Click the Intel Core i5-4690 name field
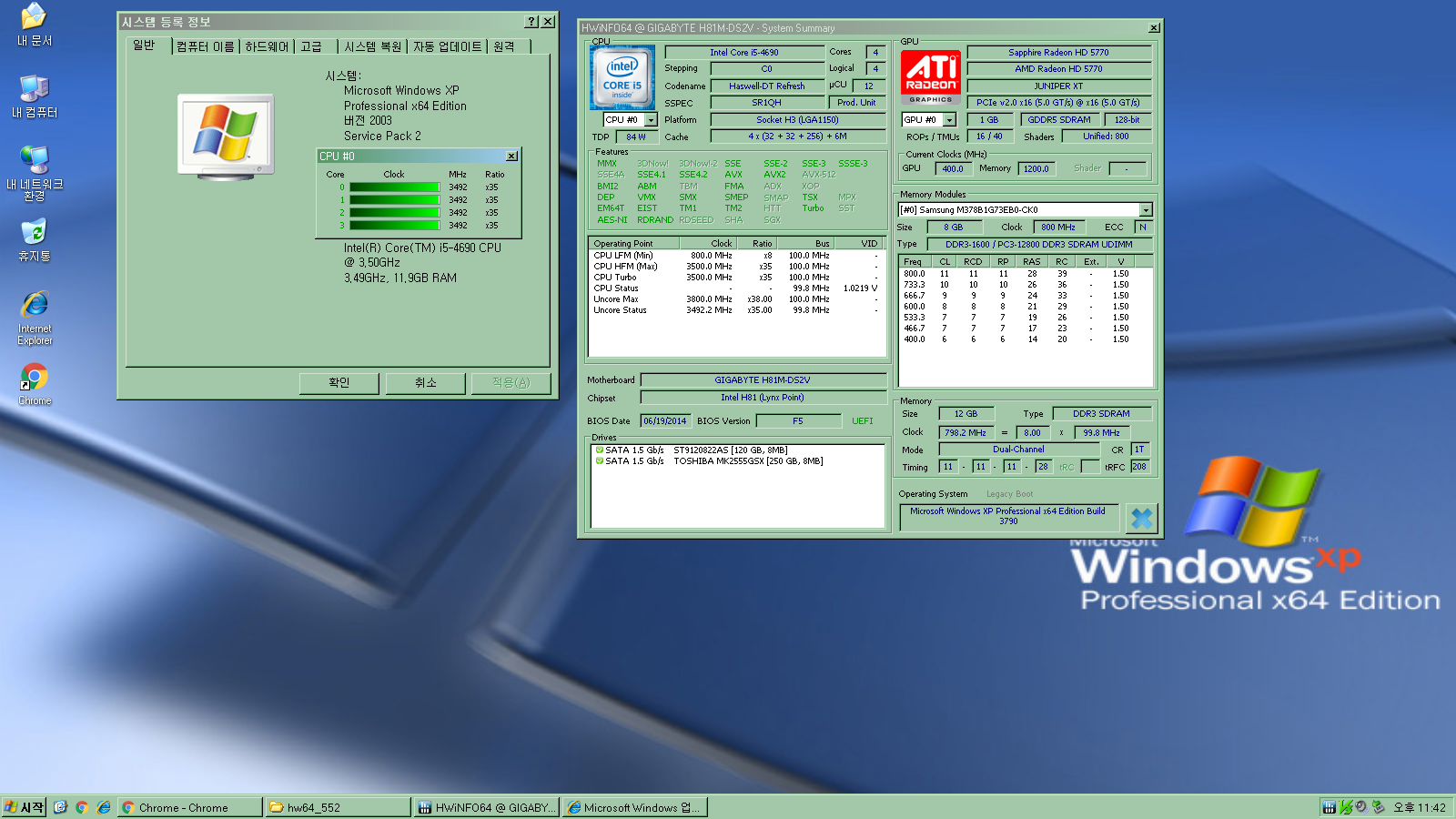The image size is (1456, 819). (743, 53)
